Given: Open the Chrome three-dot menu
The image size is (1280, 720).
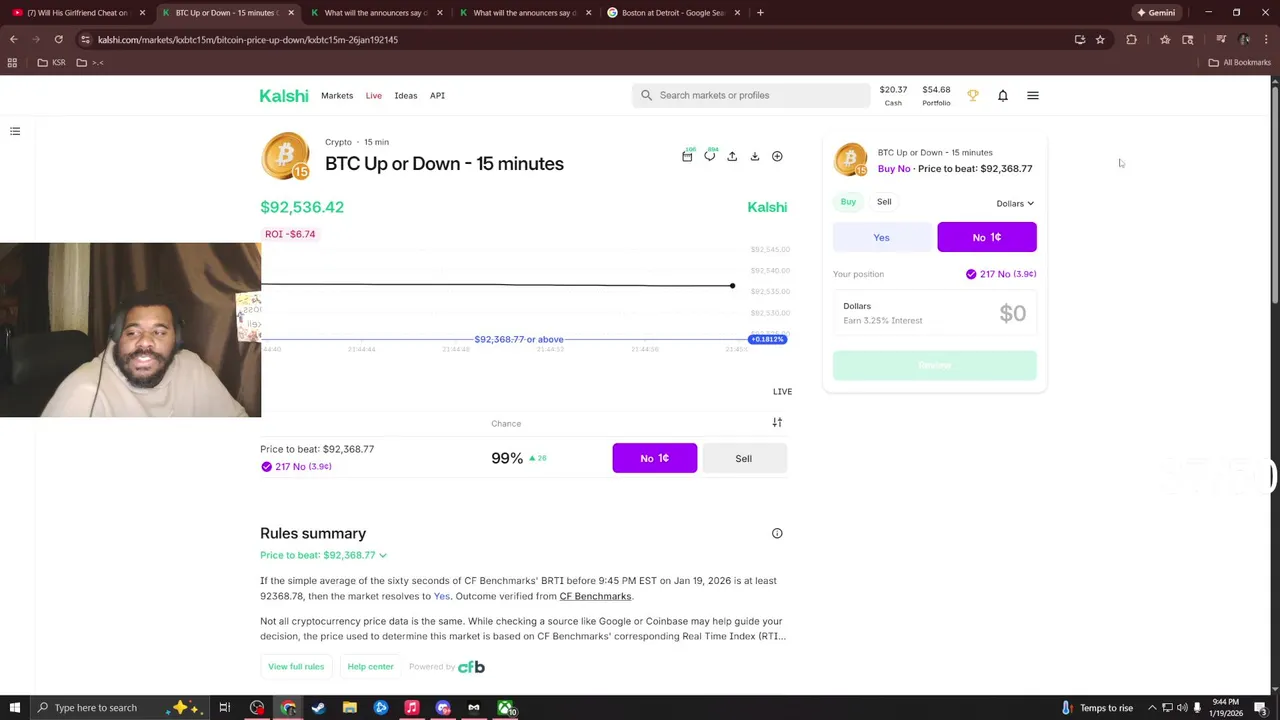Looking at the screenshot, I should click(x=1266, y=40).
